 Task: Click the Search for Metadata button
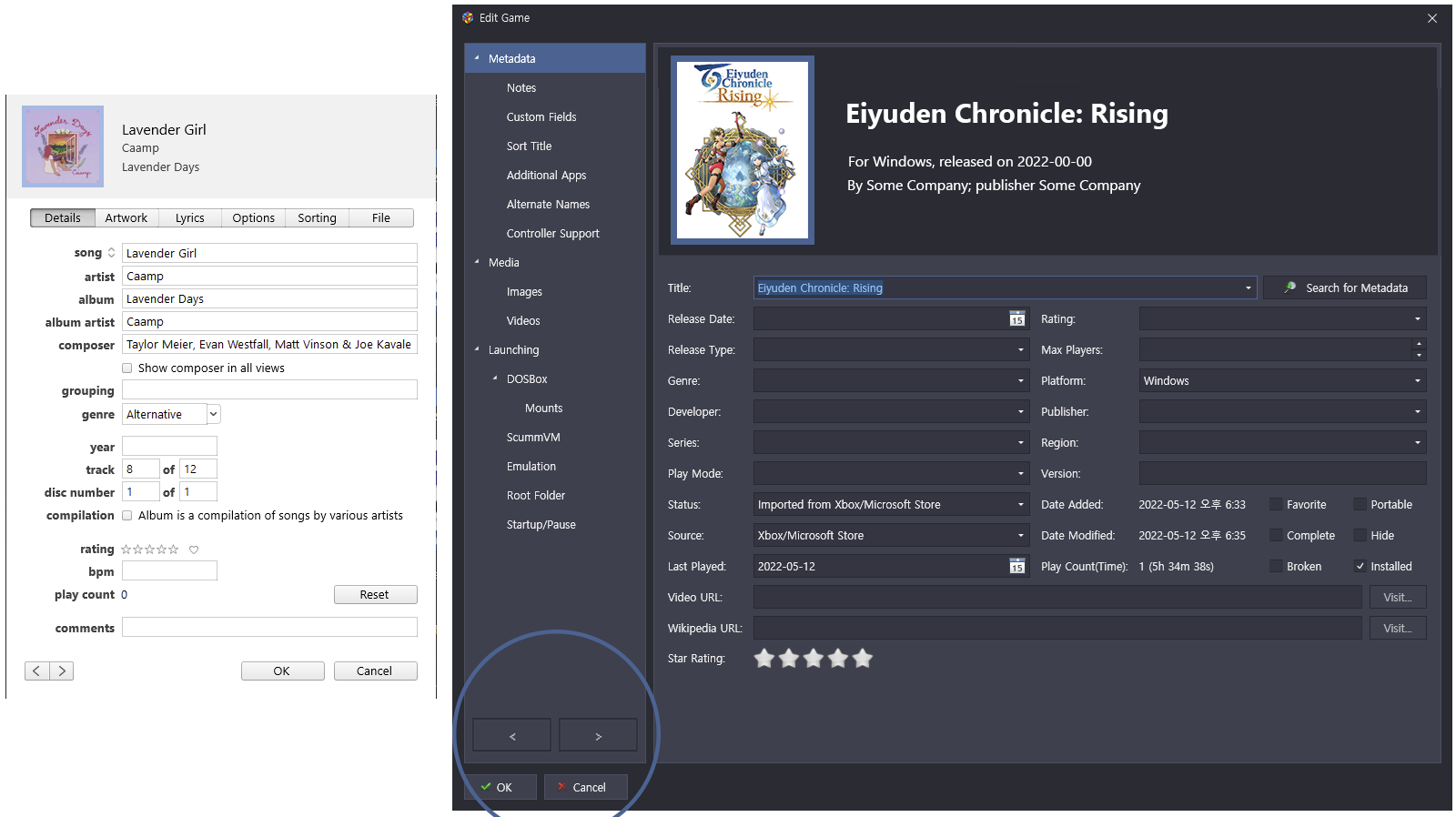pyautogui.click(x=1345, y=288)
